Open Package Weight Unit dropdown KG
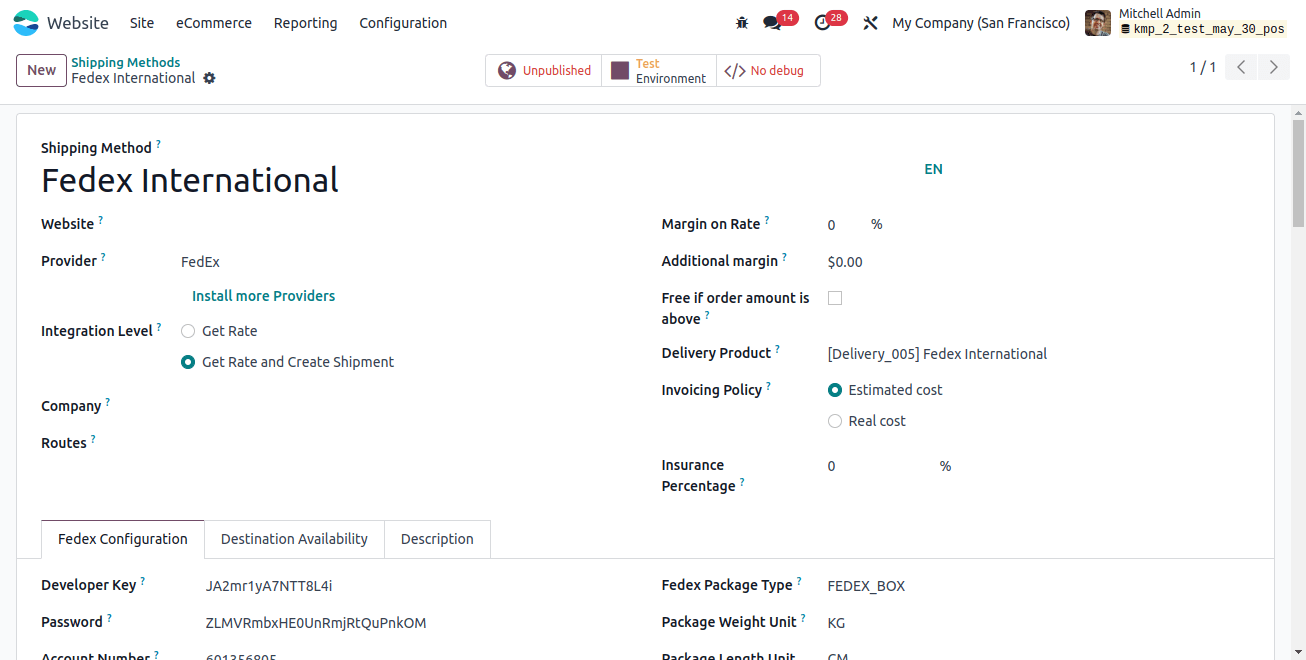Image resolution: width=1306 pixels, height=660 pixels. pos(1038,623)
